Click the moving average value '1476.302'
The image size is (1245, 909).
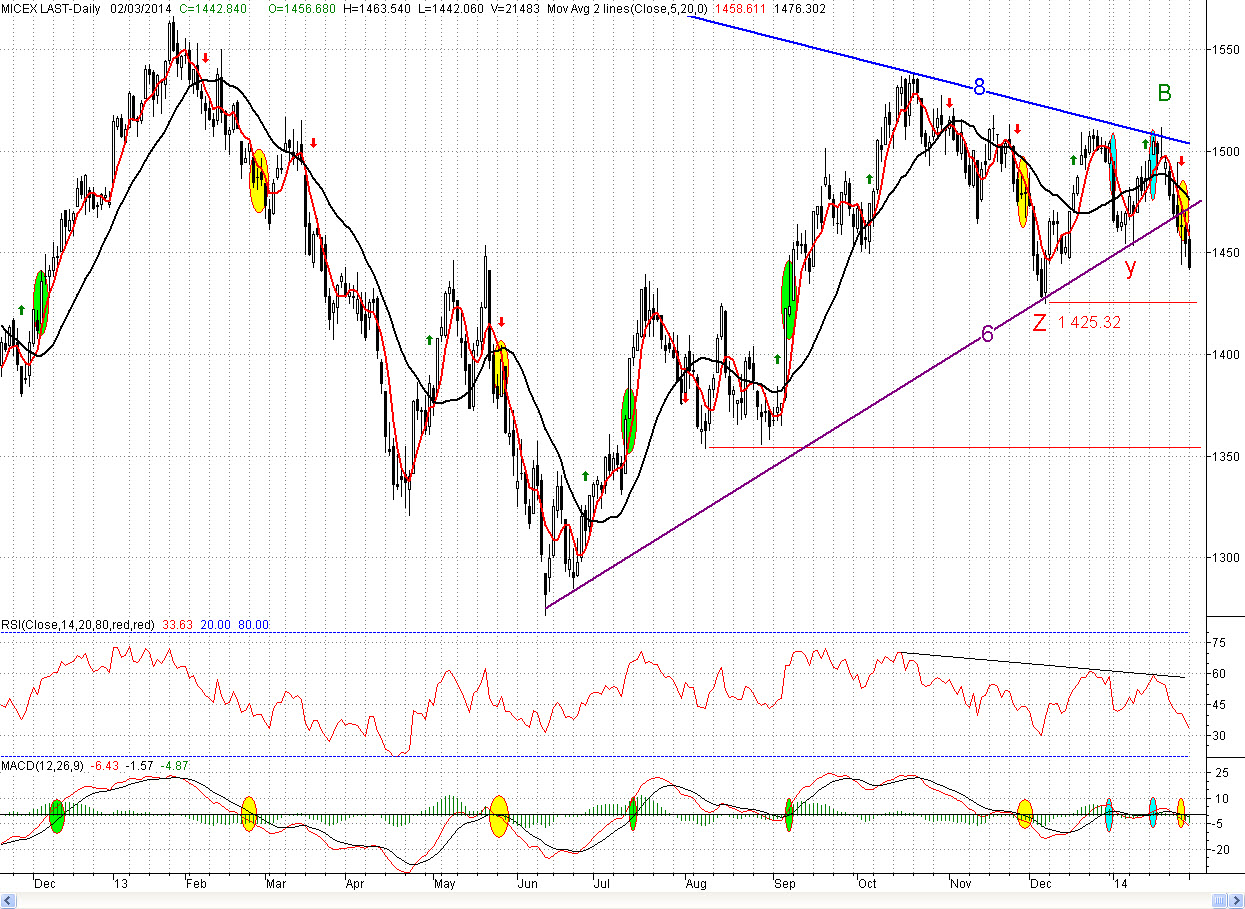point(801,7)
